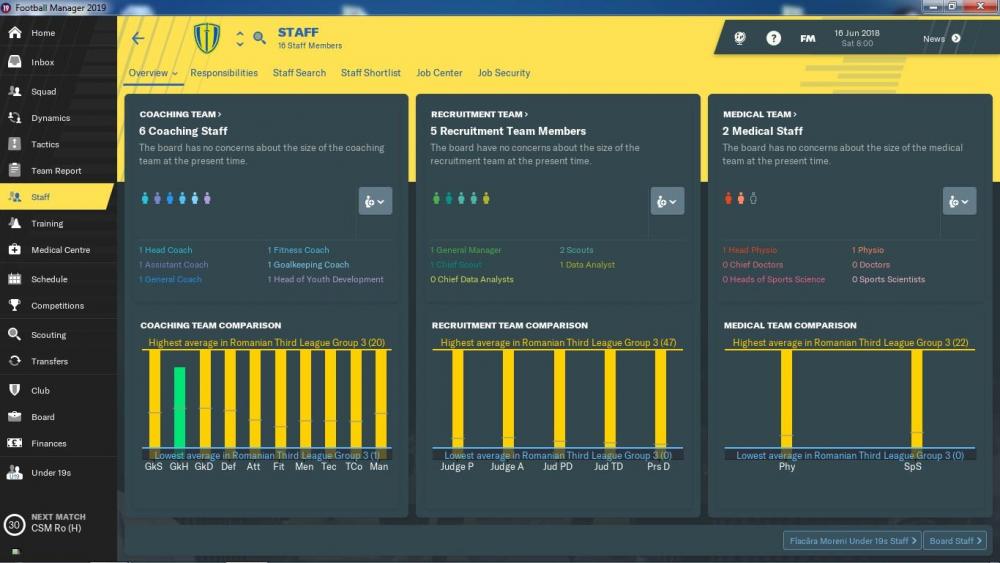Click 1 Data Analyst link
Viewport: 1000px width, 563px height.
pyautogui.click(x=587, y=265)
